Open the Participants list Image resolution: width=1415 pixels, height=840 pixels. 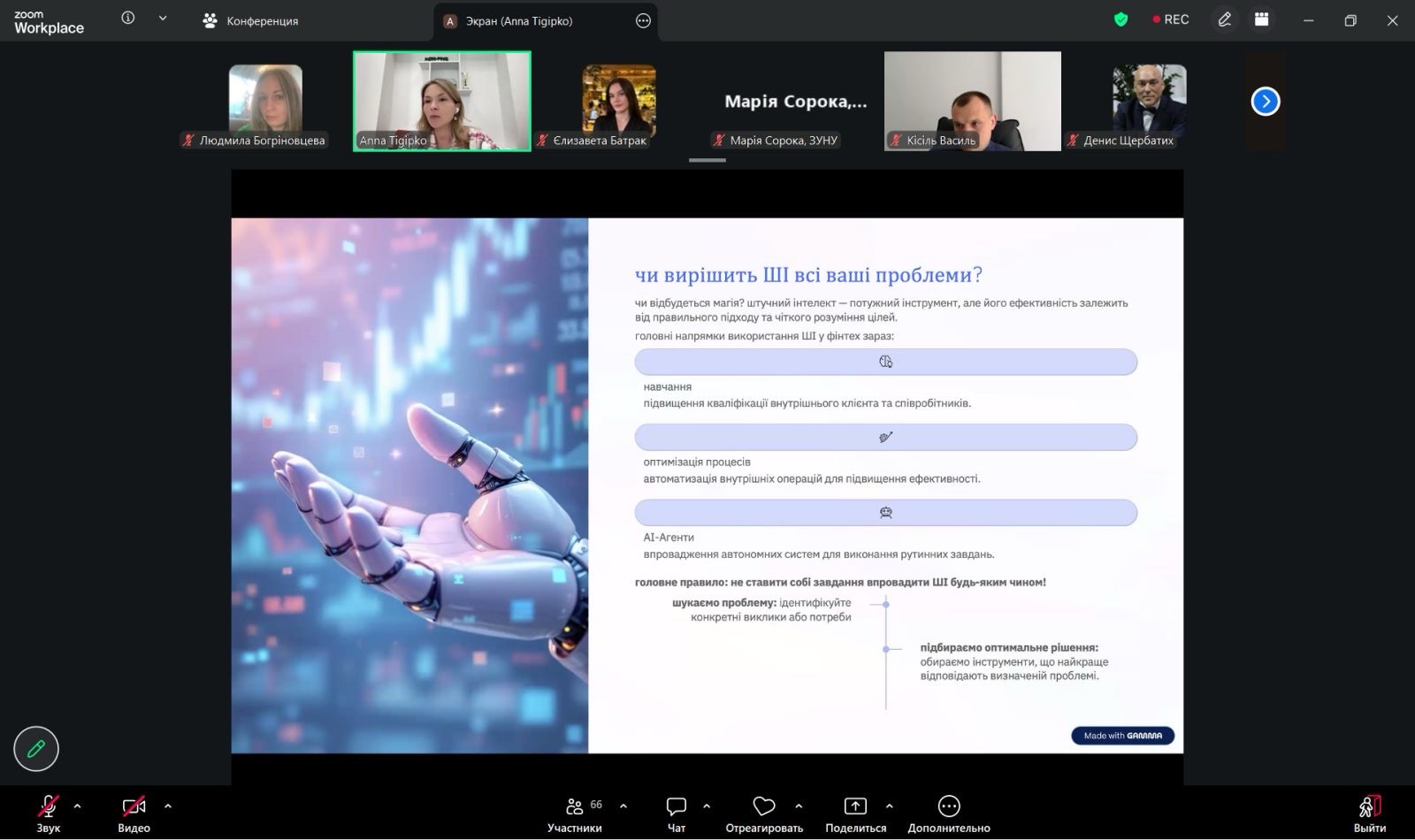[x=575, y=813]
